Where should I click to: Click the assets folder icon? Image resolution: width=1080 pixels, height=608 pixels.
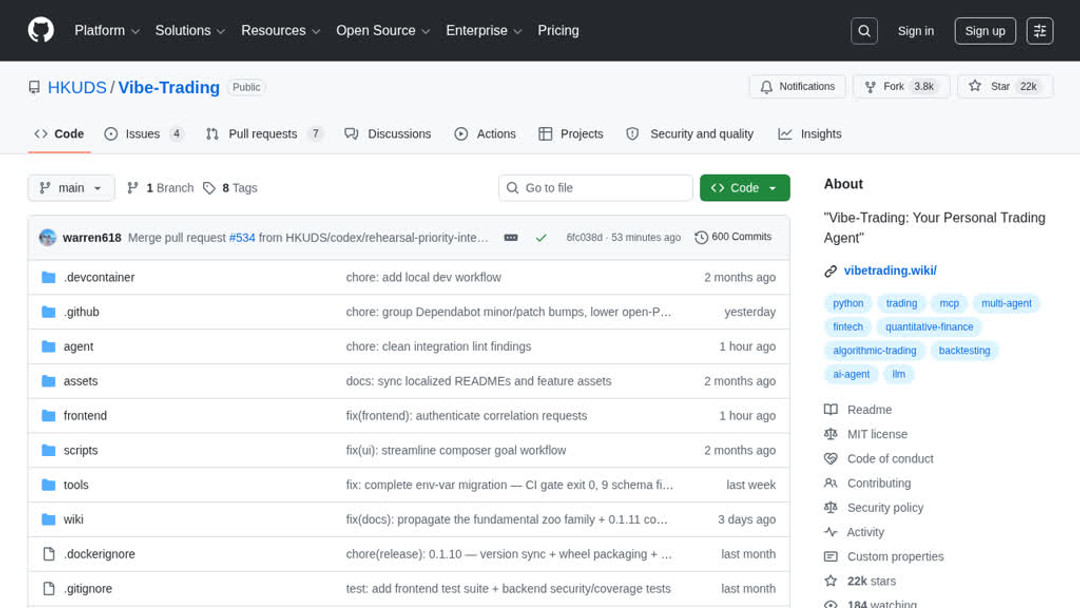pos(48,381)
